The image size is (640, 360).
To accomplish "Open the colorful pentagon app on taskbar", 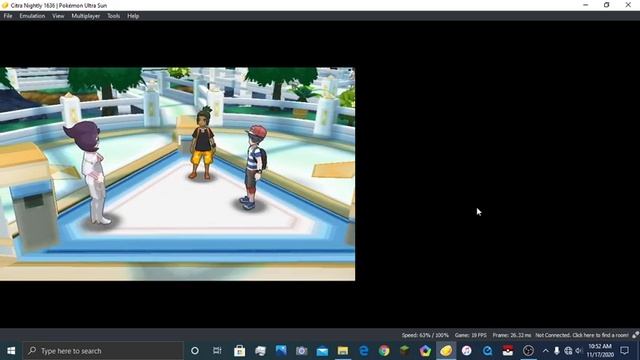I will point(425,351).
